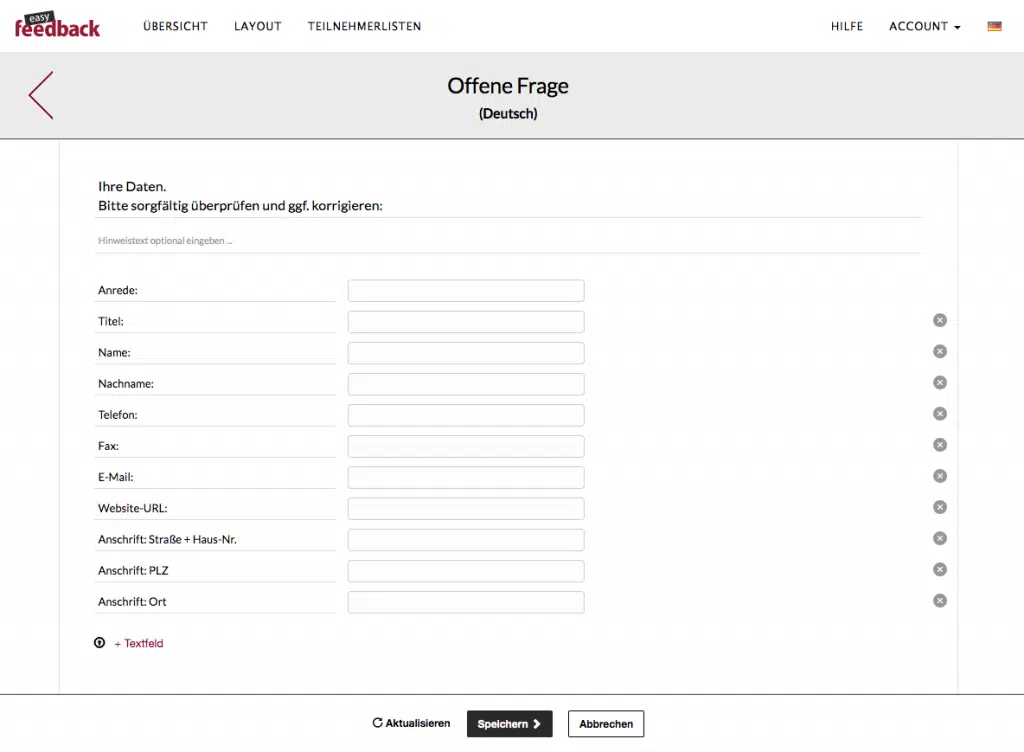
Task: Click the back arrow chevron icon
Action: point(41,95)
